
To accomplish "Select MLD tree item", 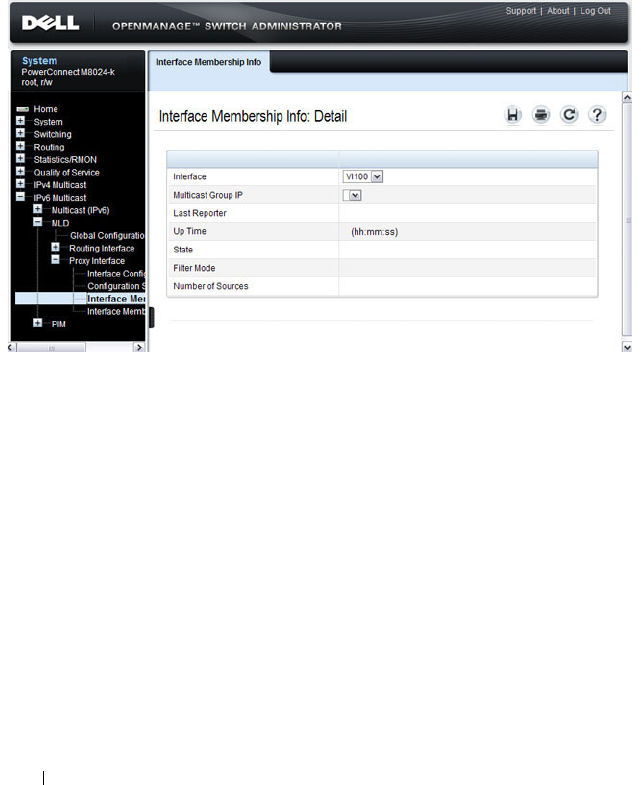I will 60,223.
